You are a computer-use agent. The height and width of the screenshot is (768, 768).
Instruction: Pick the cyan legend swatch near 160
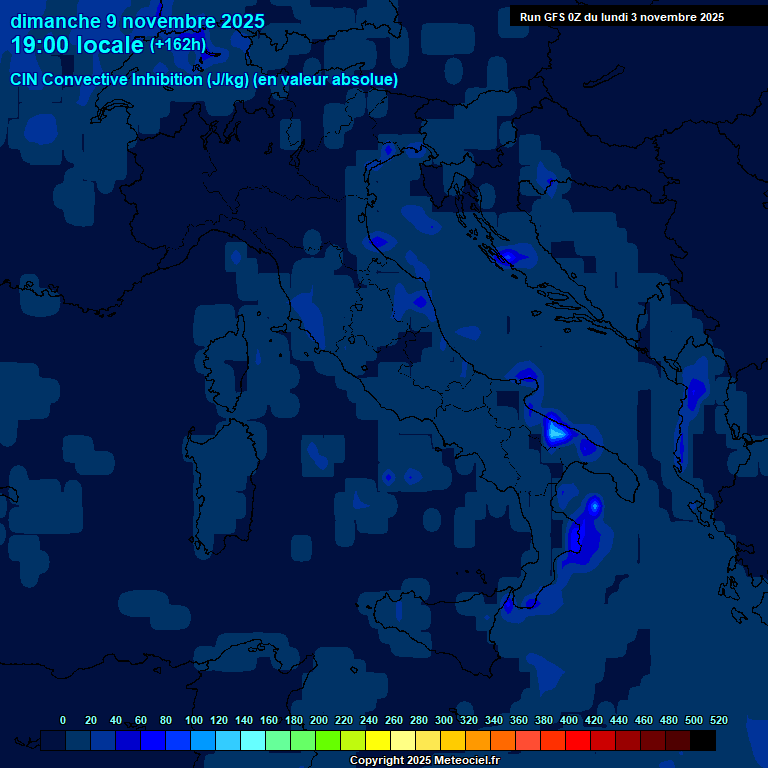278,741
